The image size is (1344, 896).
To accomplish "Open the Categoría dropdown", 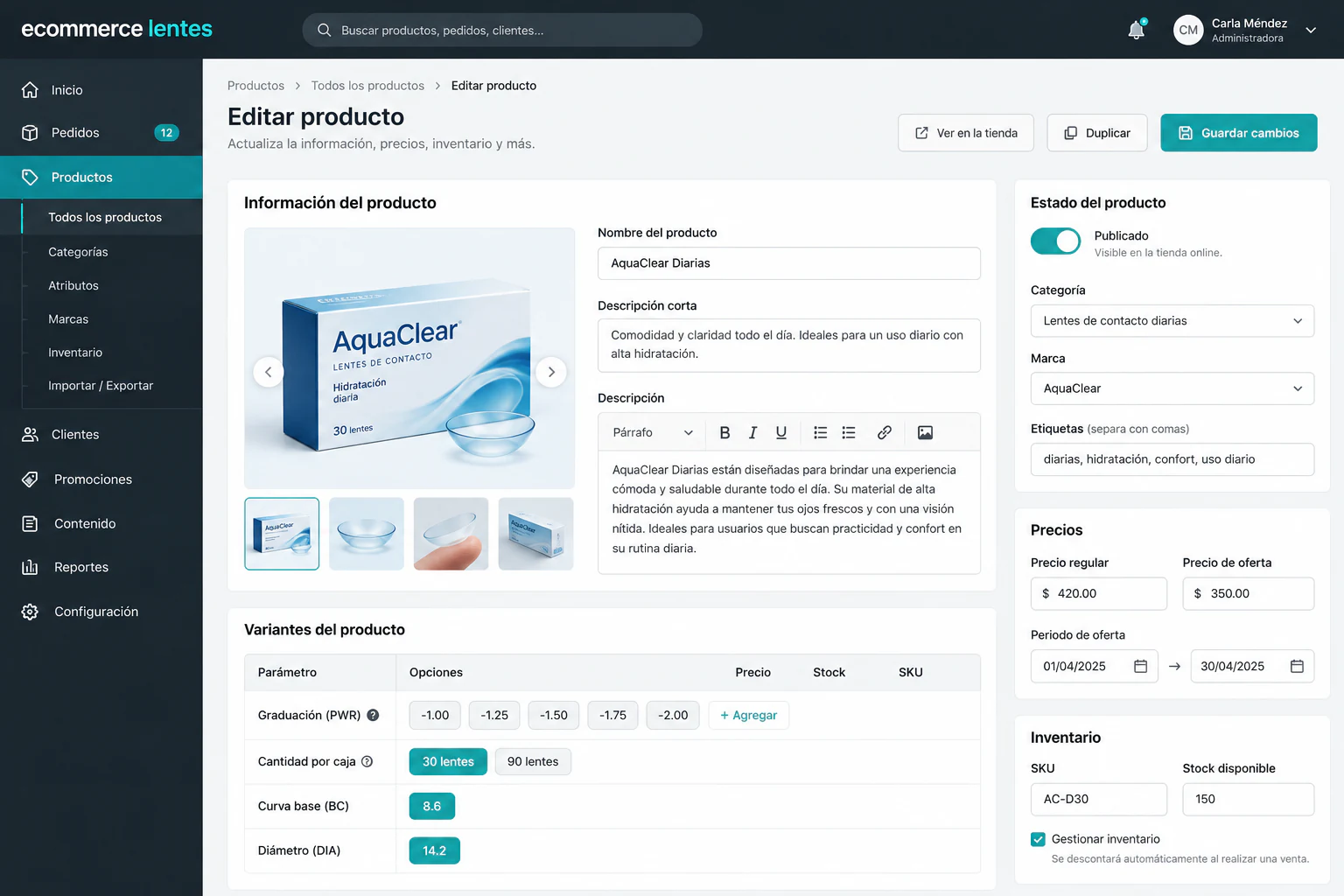I will point(1172,321).
